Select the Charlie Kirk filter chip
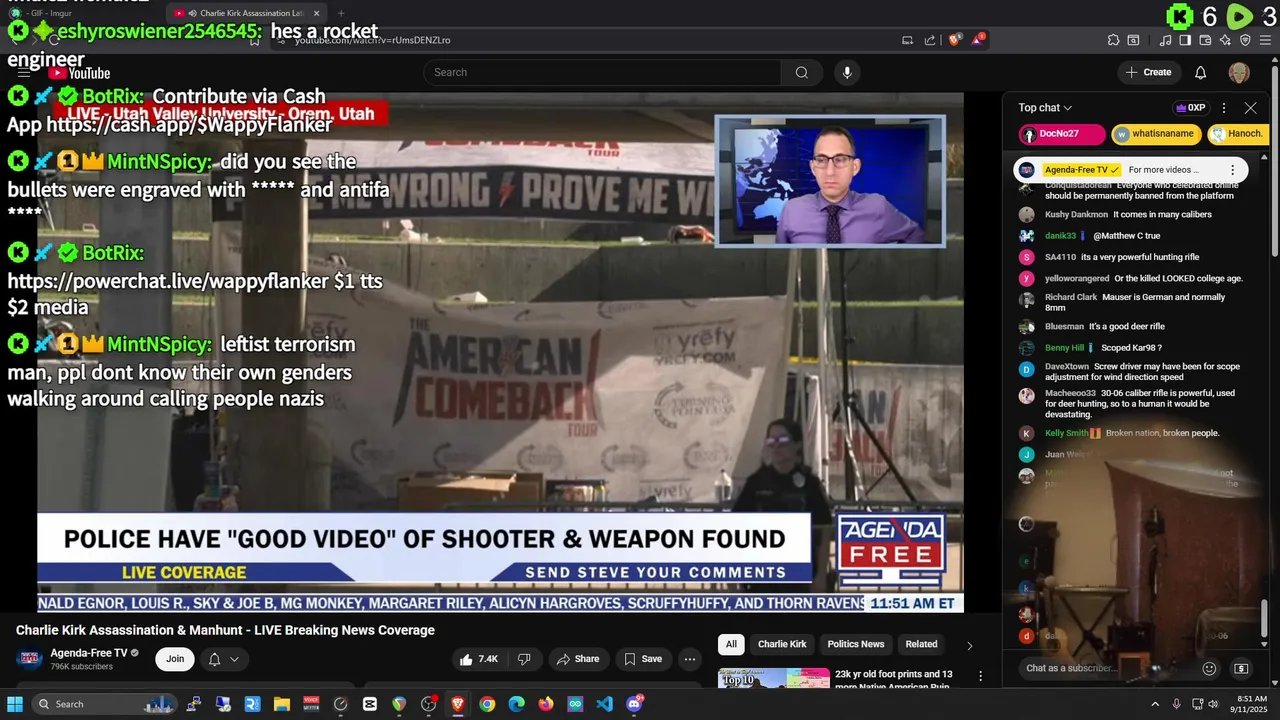1280x720 pixels. [x=782, y=644]
